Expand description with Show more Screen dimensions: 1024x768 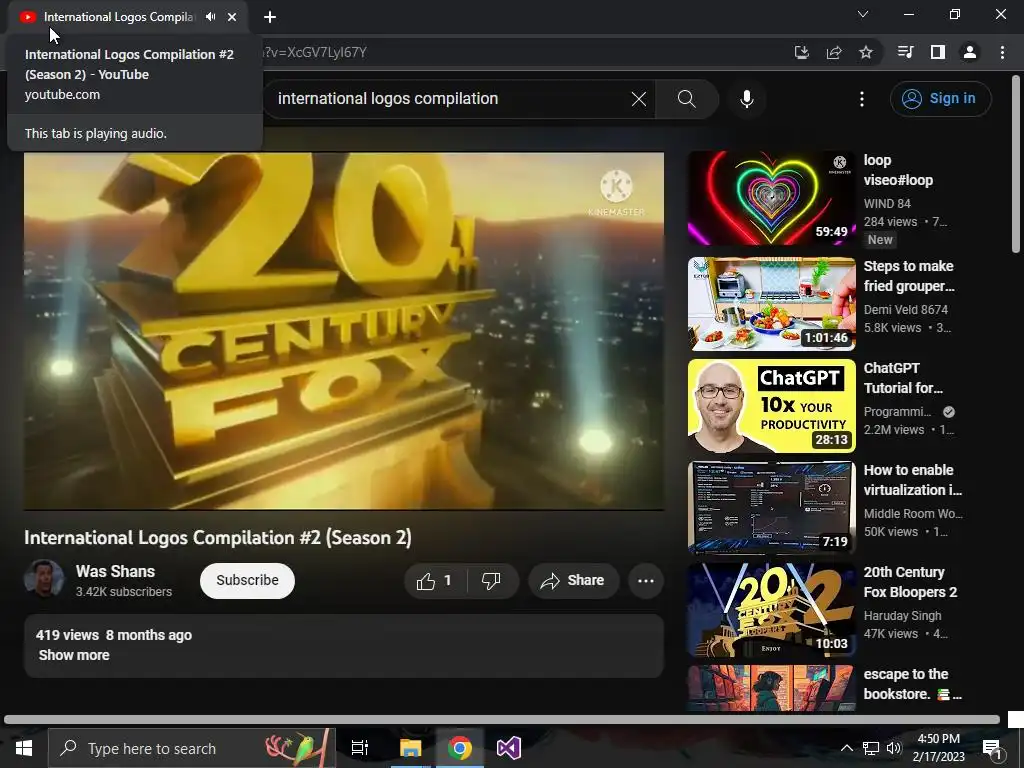coord(74,655)
